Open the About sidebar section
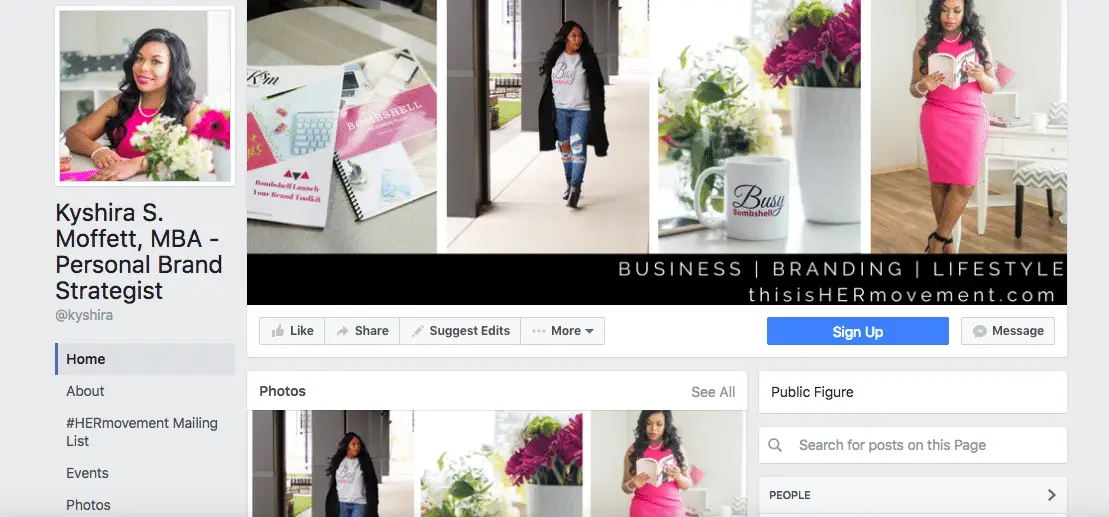Screen dimensions: 1109x517 coord(85,391)
